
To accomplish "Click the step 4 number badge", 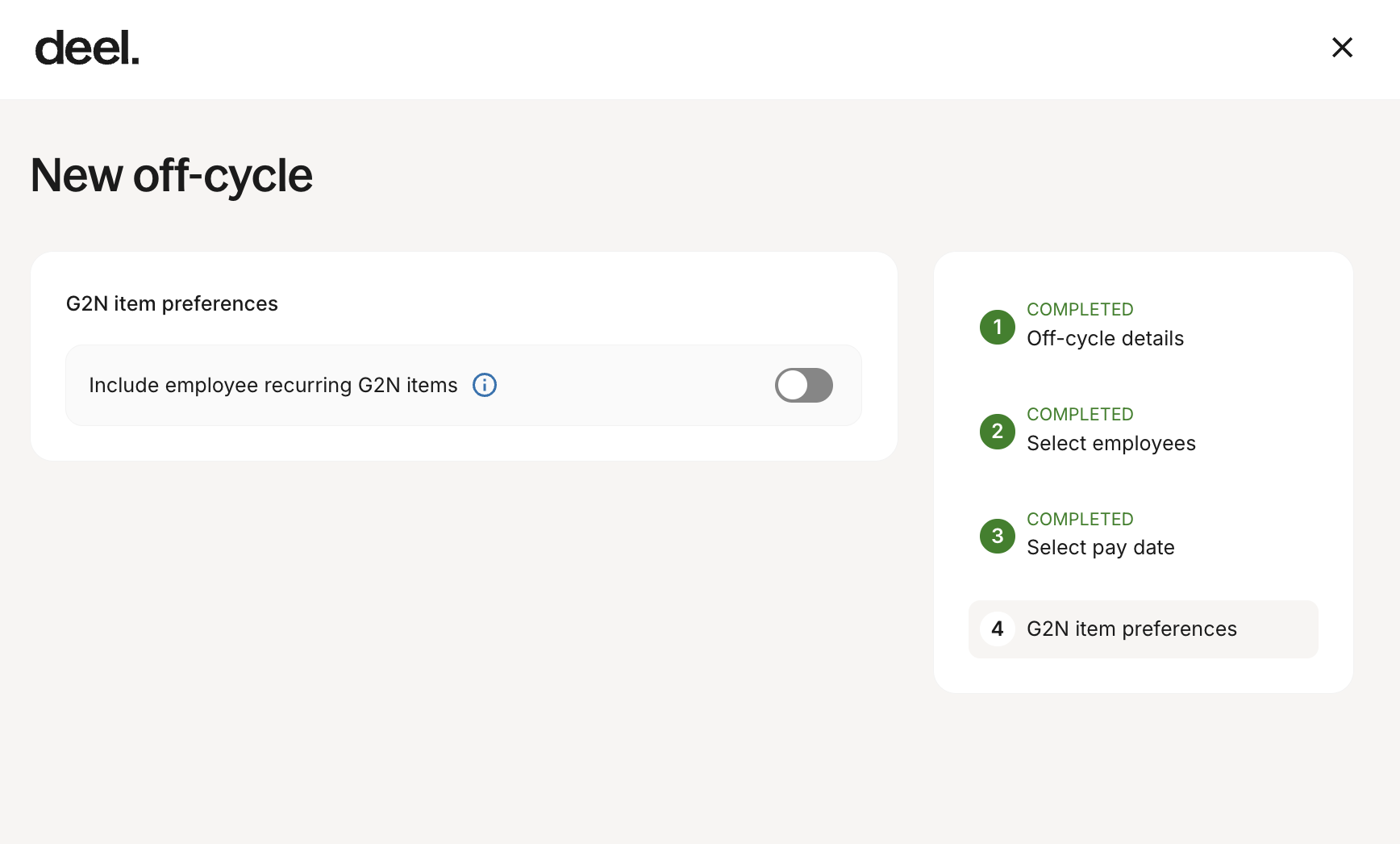I will 998,629.
